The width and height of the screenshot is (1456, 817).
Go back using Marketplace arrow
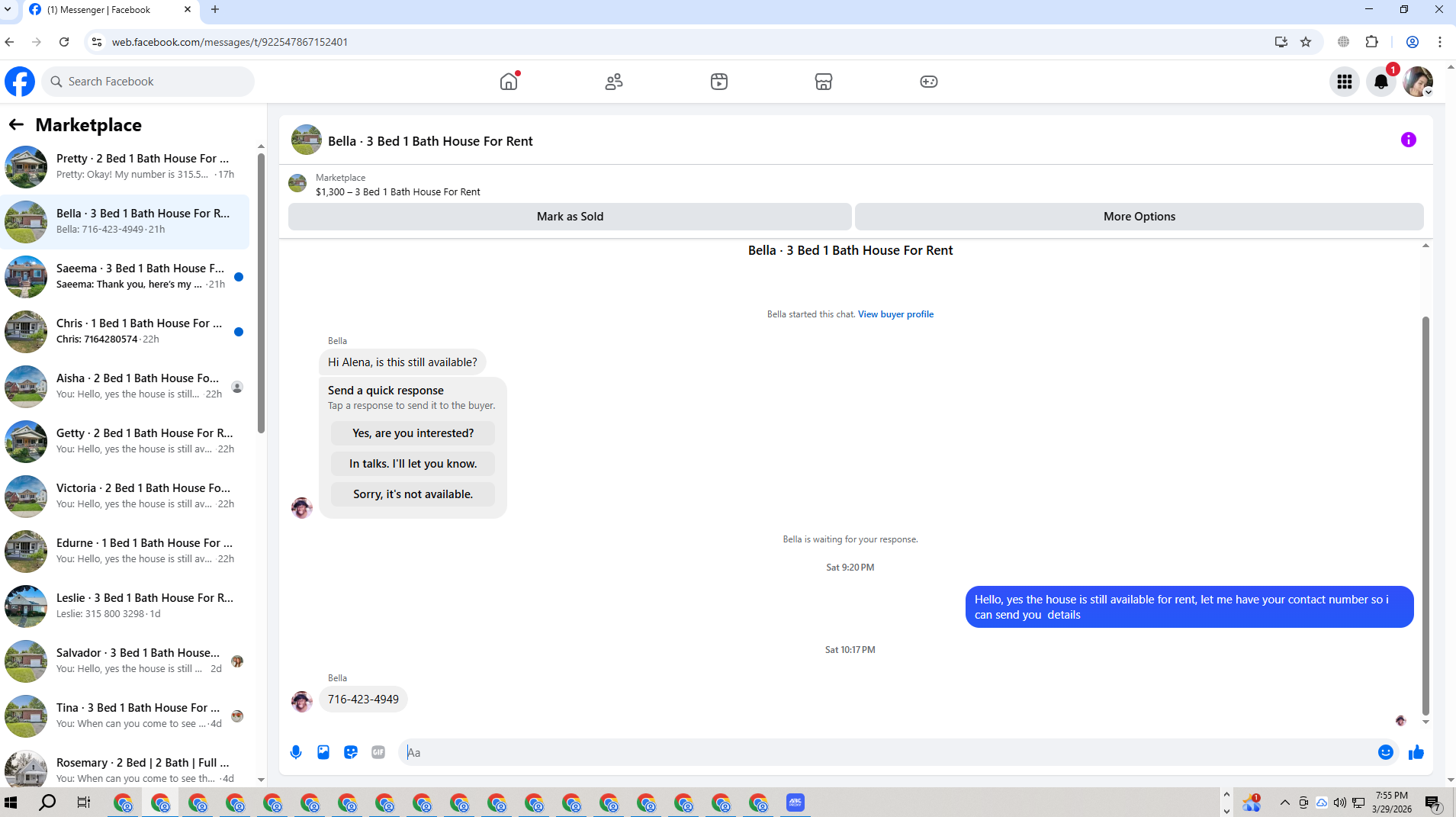coord(16,124)
